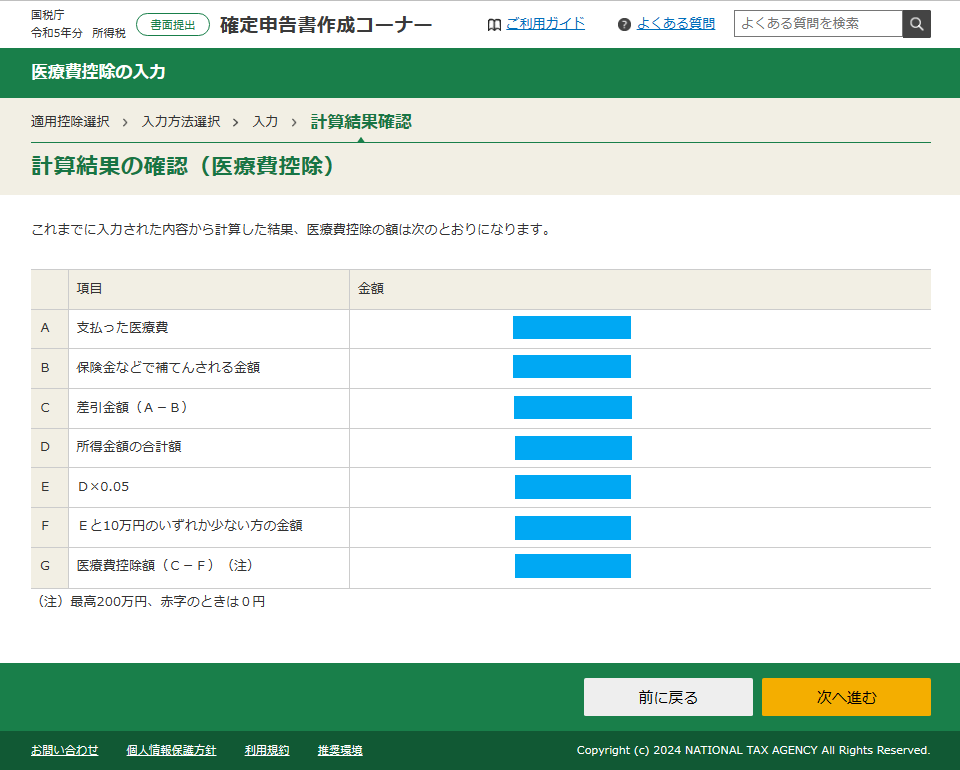This screenshot has height=770, width=960.
Task: Click the Eと10万円のいずれか少ない方の金額 label
Action: click(190, 525)
